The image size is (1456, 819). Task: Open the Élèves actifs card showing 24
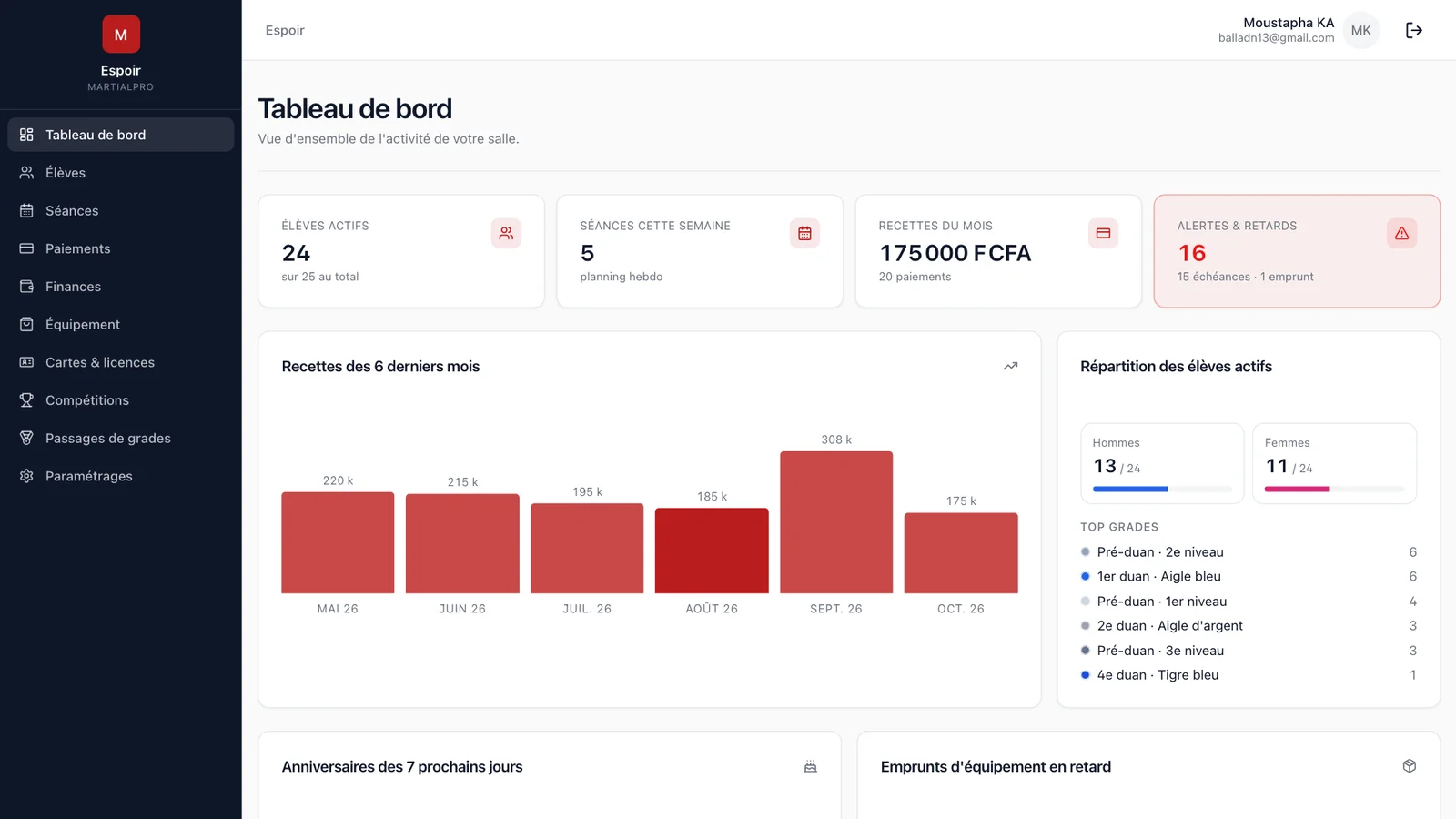point(401,251)
